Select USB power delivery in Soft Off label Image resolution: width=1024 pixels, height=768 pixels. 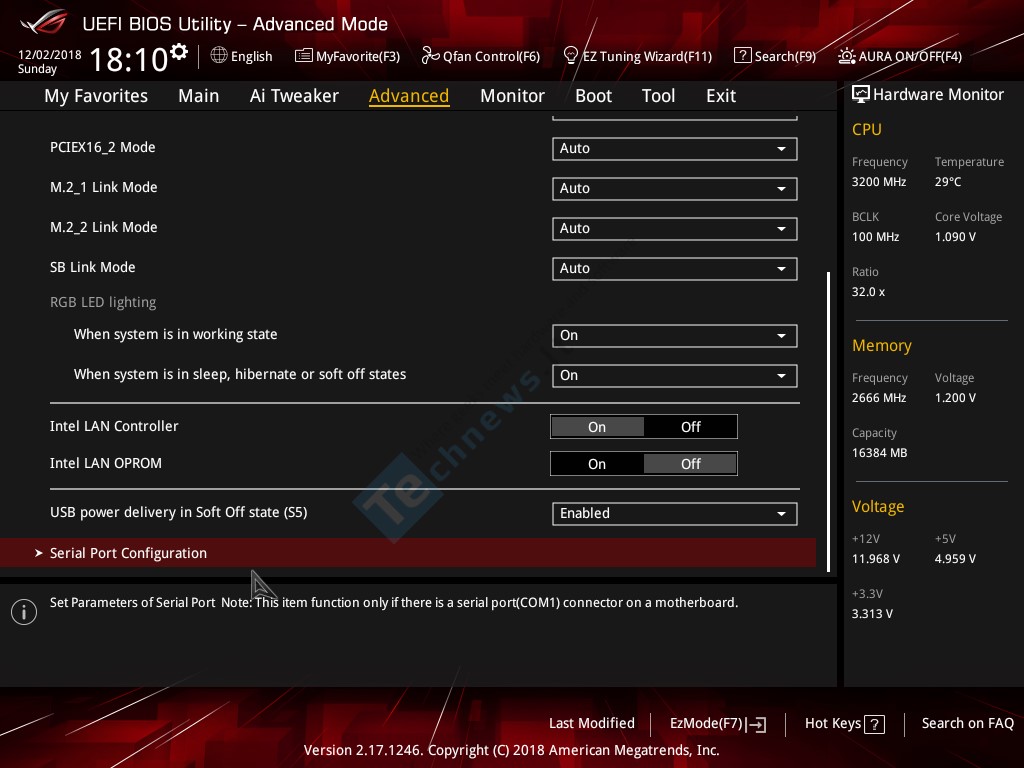click(x=178, y=513)
